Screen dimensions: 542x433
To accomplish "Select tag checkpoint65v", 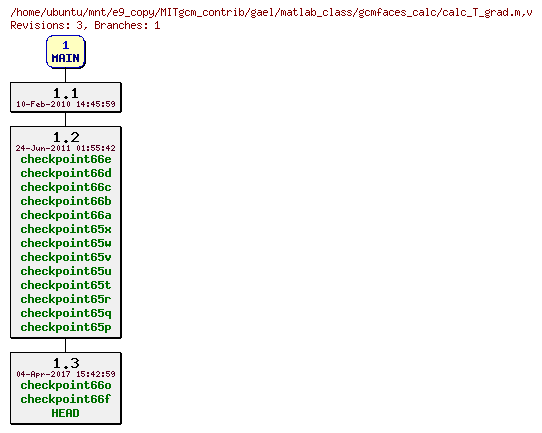I will click(x=66, y=257).
